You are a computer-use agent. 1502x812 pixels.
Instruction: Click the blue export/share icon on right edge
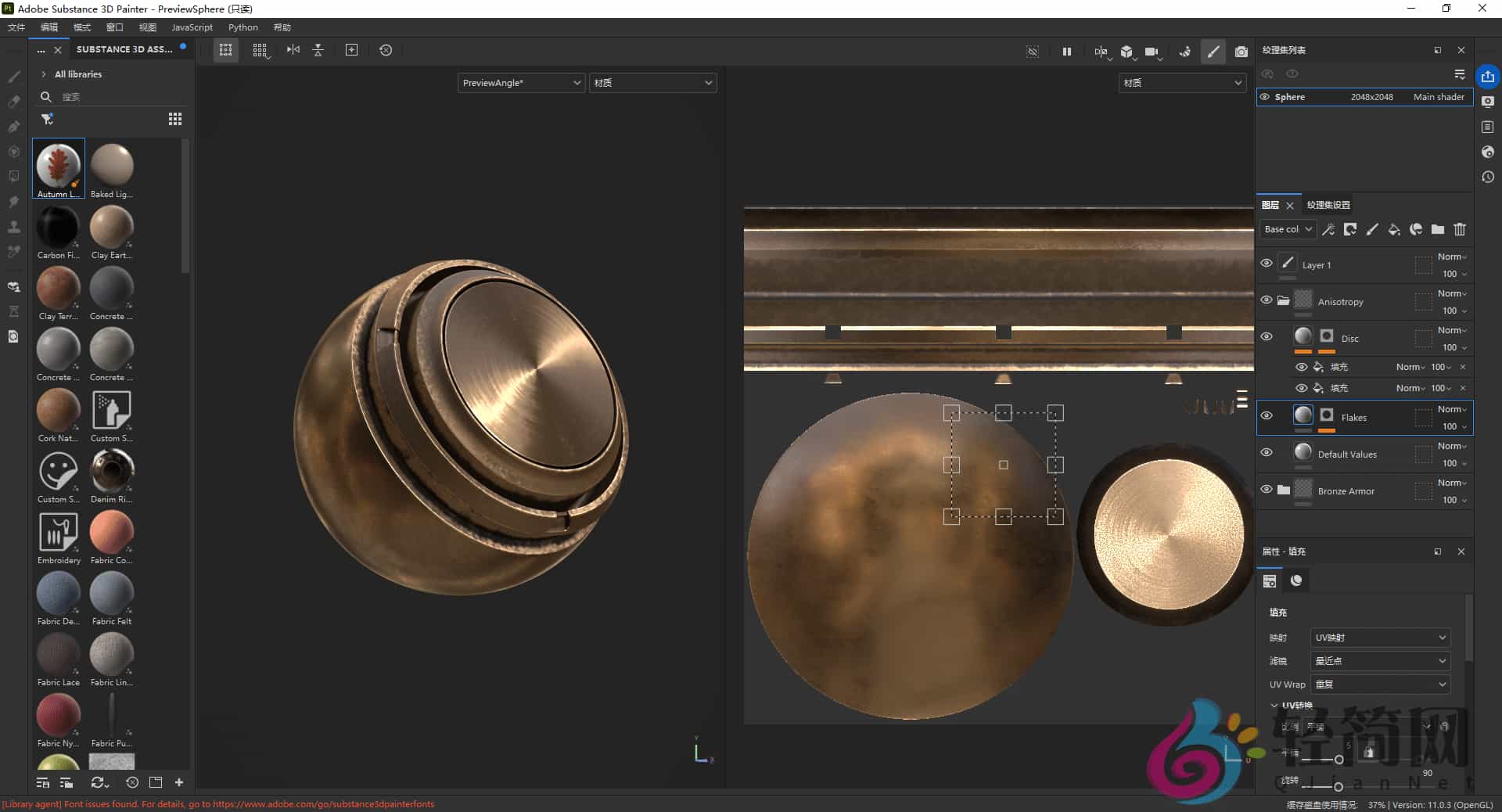pos(1487,76)
